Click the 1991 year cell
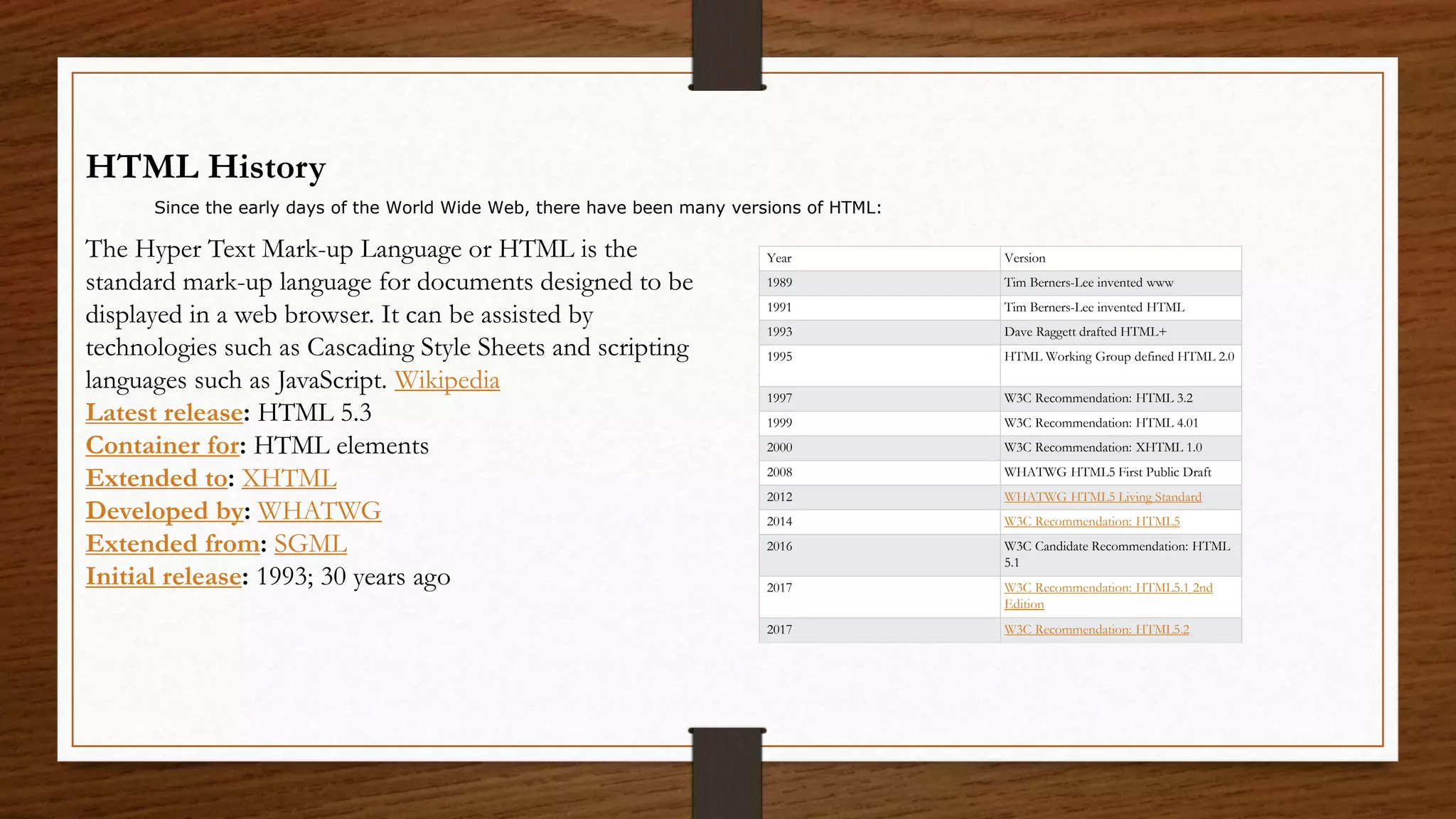This screenshot has height=819, width=1456. pos(879,308)
